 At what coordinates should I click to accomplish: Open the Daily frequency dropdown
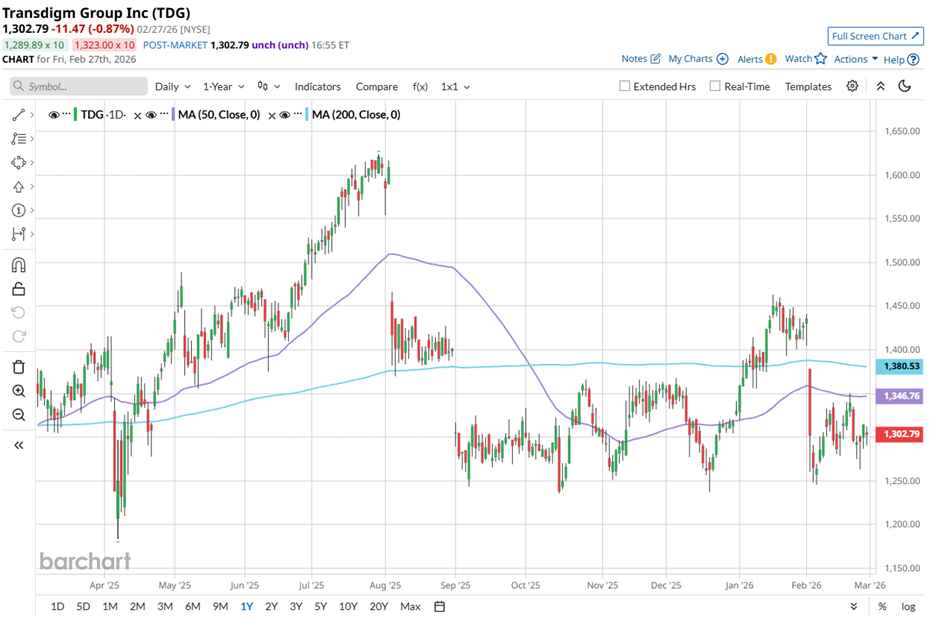172,87
